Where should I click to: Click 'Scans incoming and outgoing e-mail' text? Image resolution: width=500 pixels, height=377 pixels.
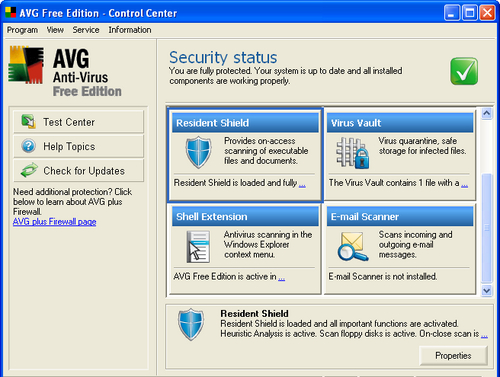[415, 244]
